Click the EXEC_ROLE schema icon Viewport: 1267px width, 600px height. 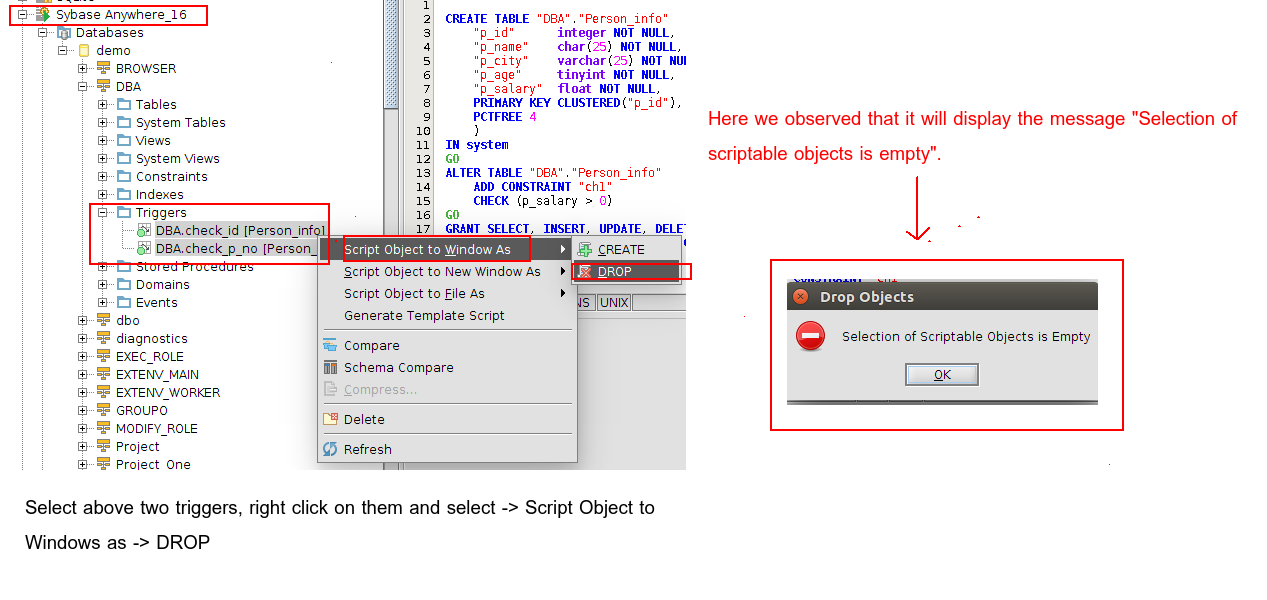[103, 357]
